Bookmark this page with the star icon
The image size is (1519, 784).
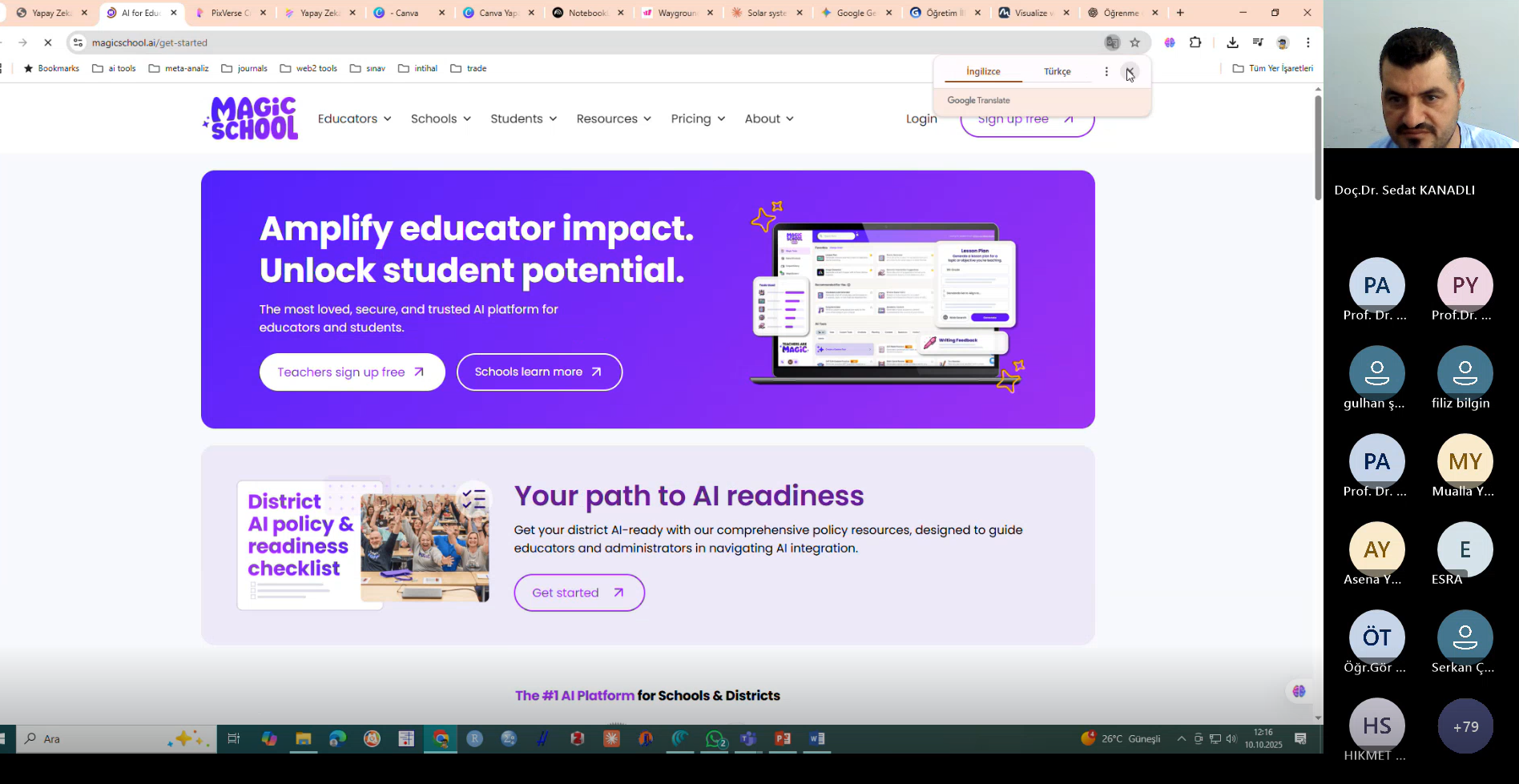pos(1134,42)
